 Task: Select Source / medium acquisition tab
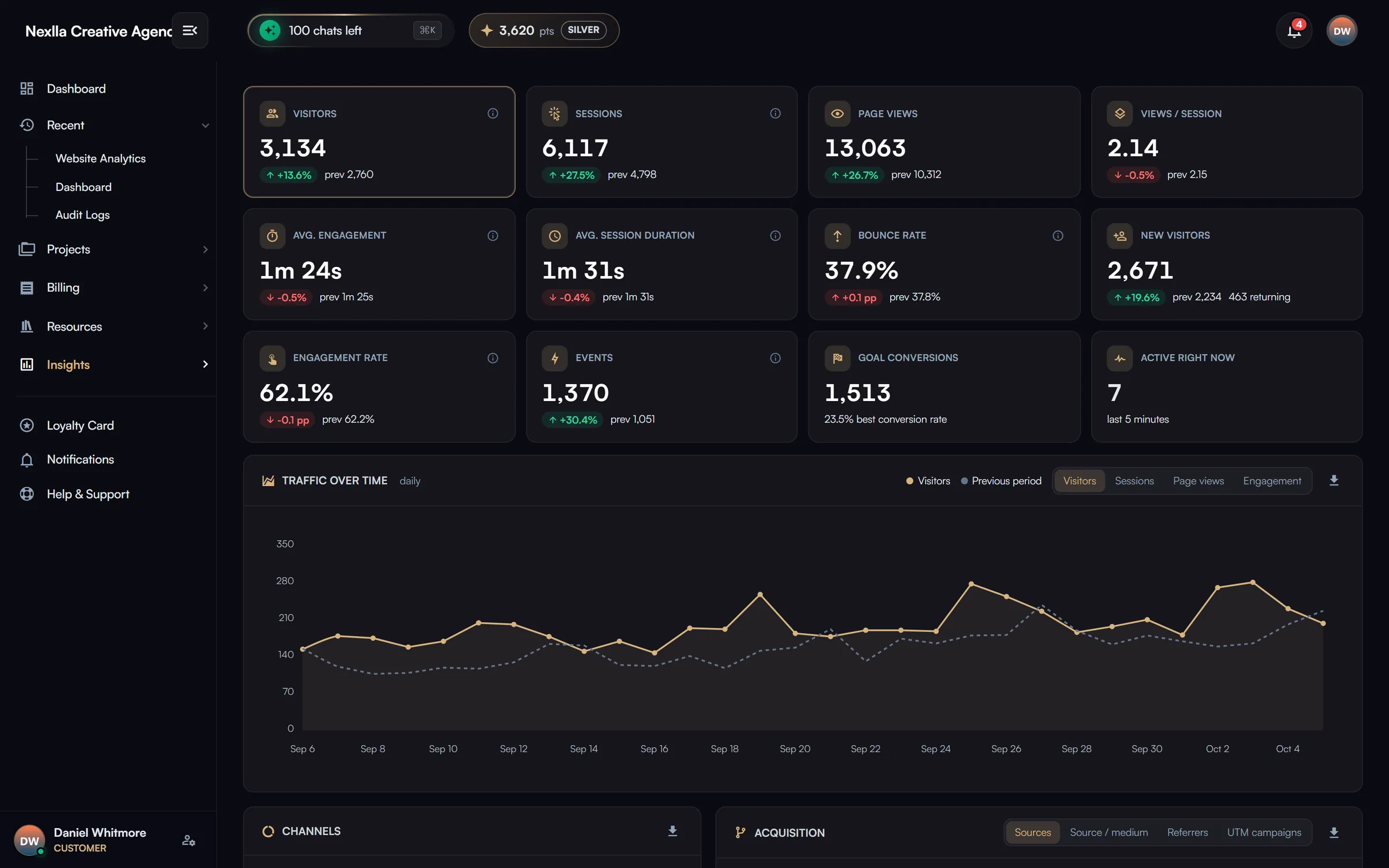click(x=1108, y=832)
